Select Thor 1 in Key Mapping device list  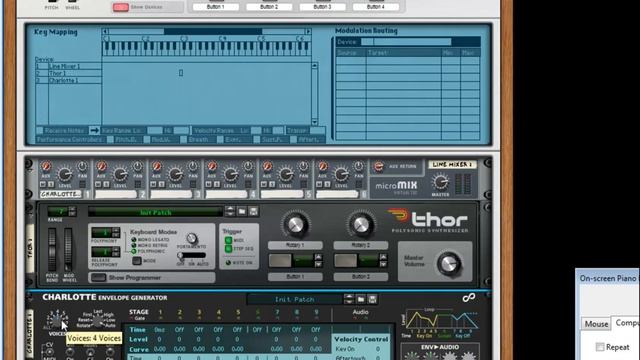[68, 73]
